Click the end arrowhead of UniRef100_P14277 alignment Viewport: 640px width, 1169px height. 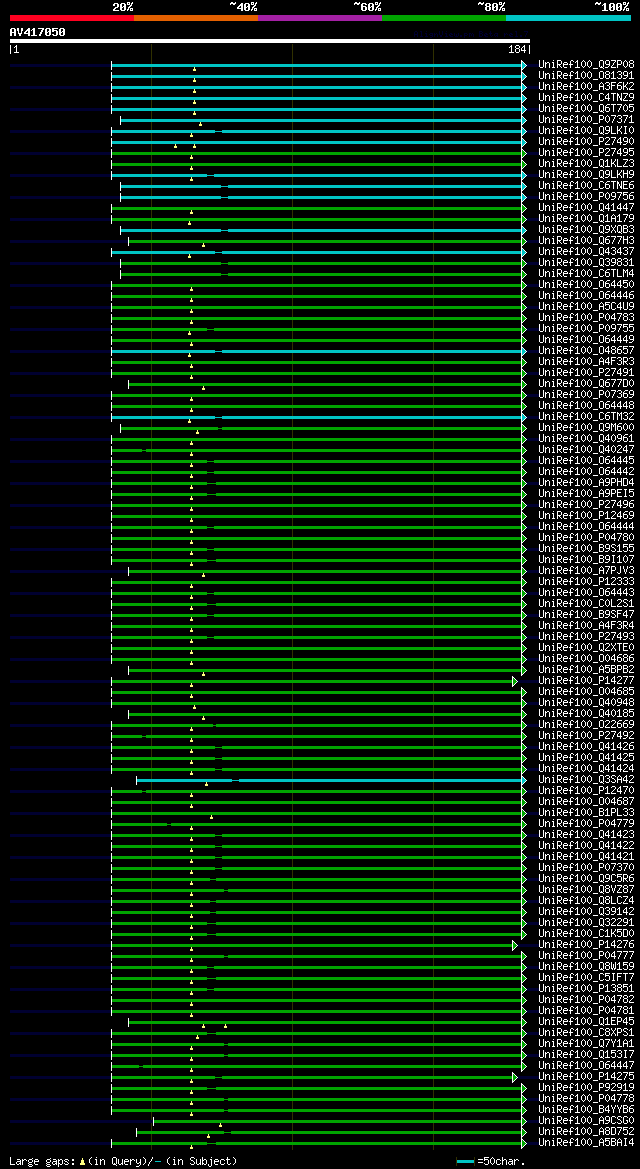(515, 681)
